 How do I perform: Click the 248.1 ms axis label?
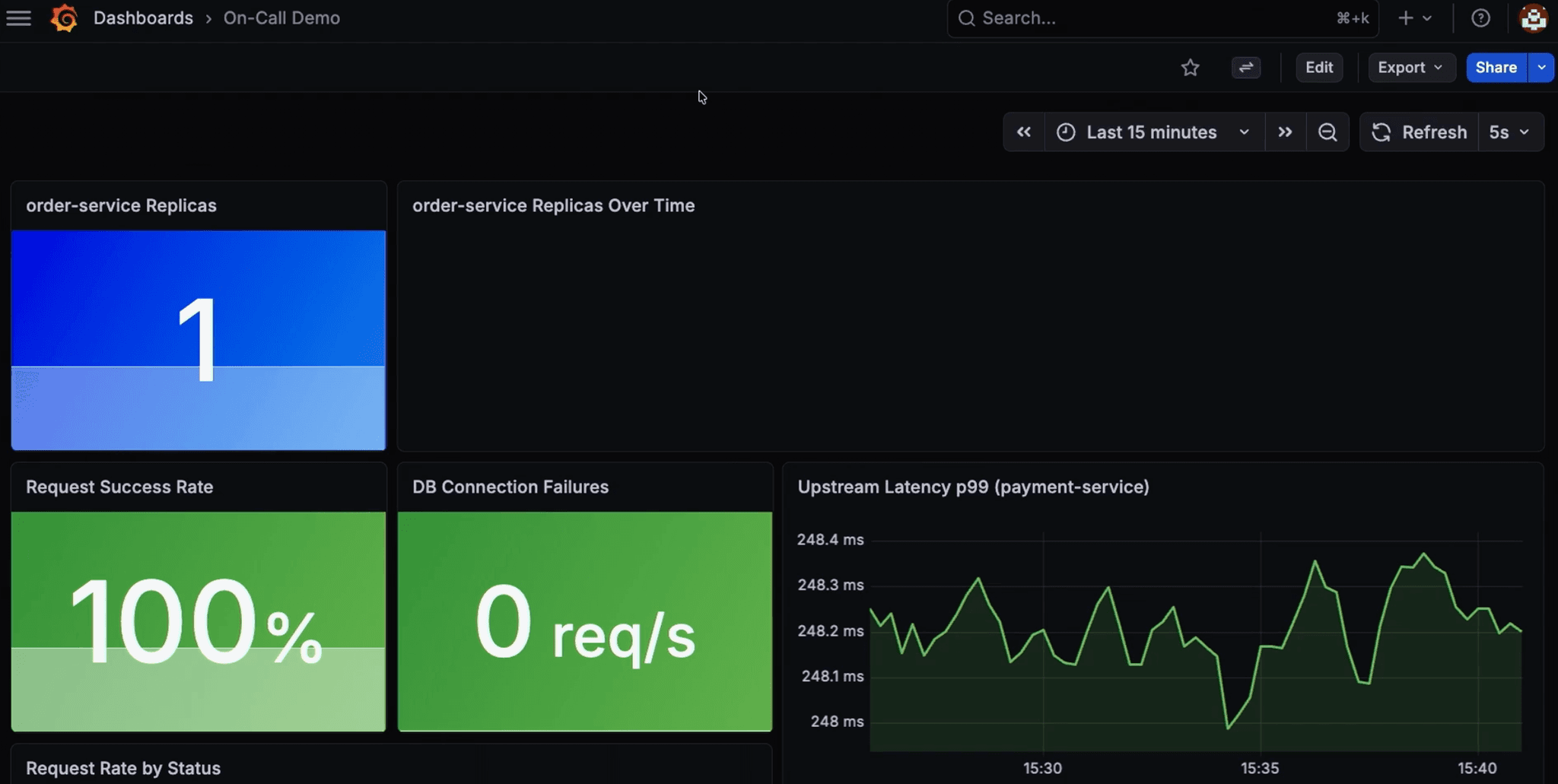coord(832,676)
